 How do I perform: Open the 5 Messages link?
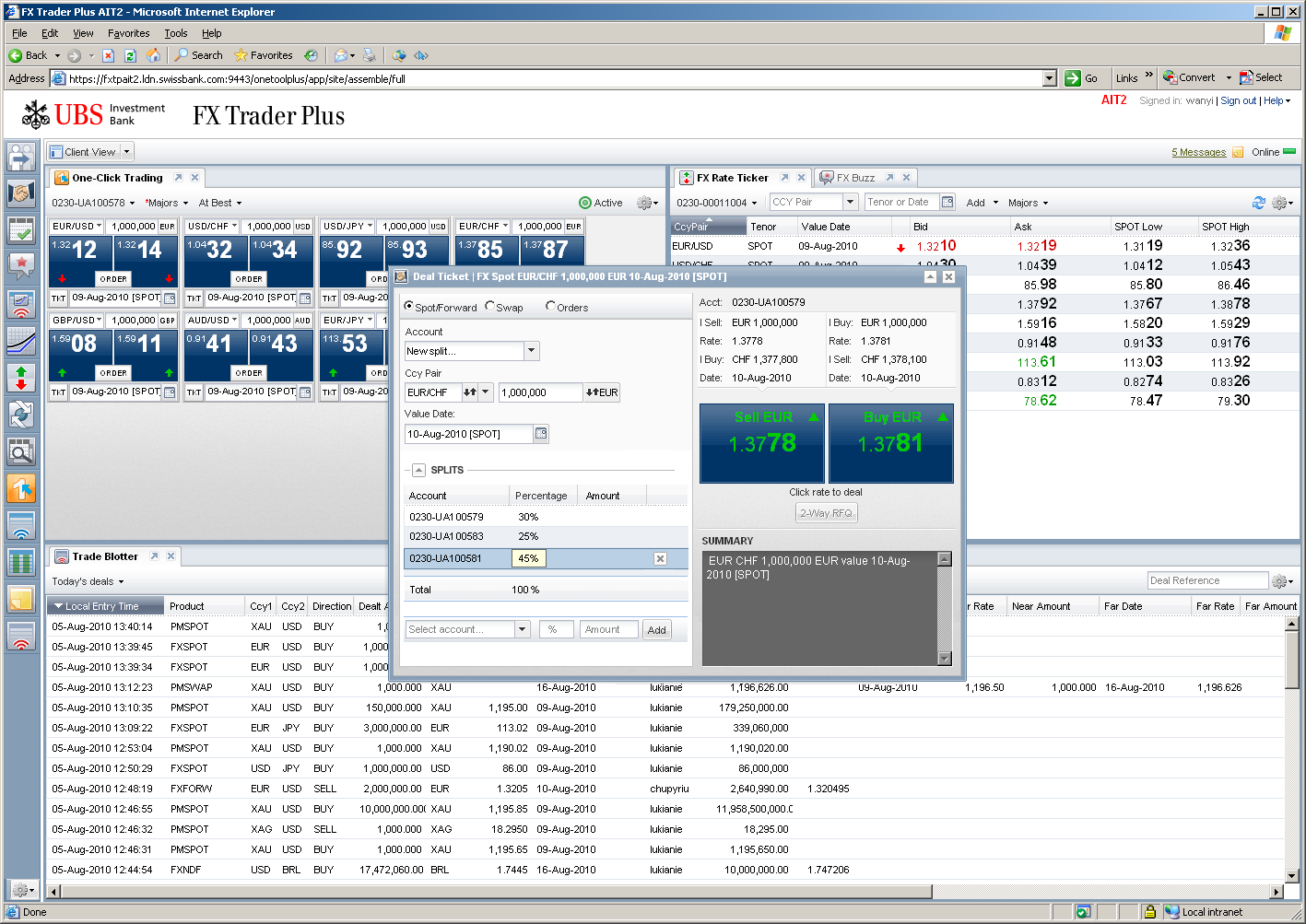1198,152
